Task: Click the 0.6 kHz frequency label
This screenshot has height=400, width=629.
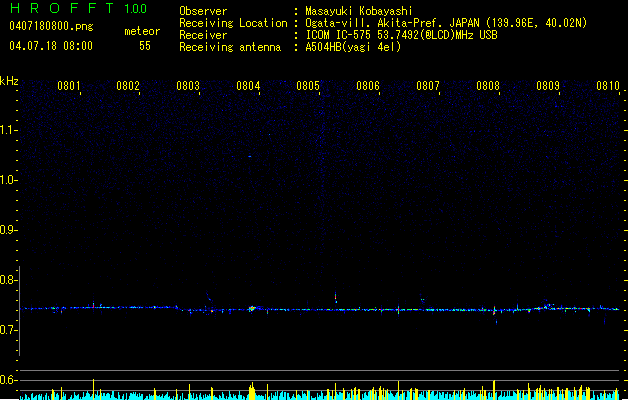Action: pos(8,380)
